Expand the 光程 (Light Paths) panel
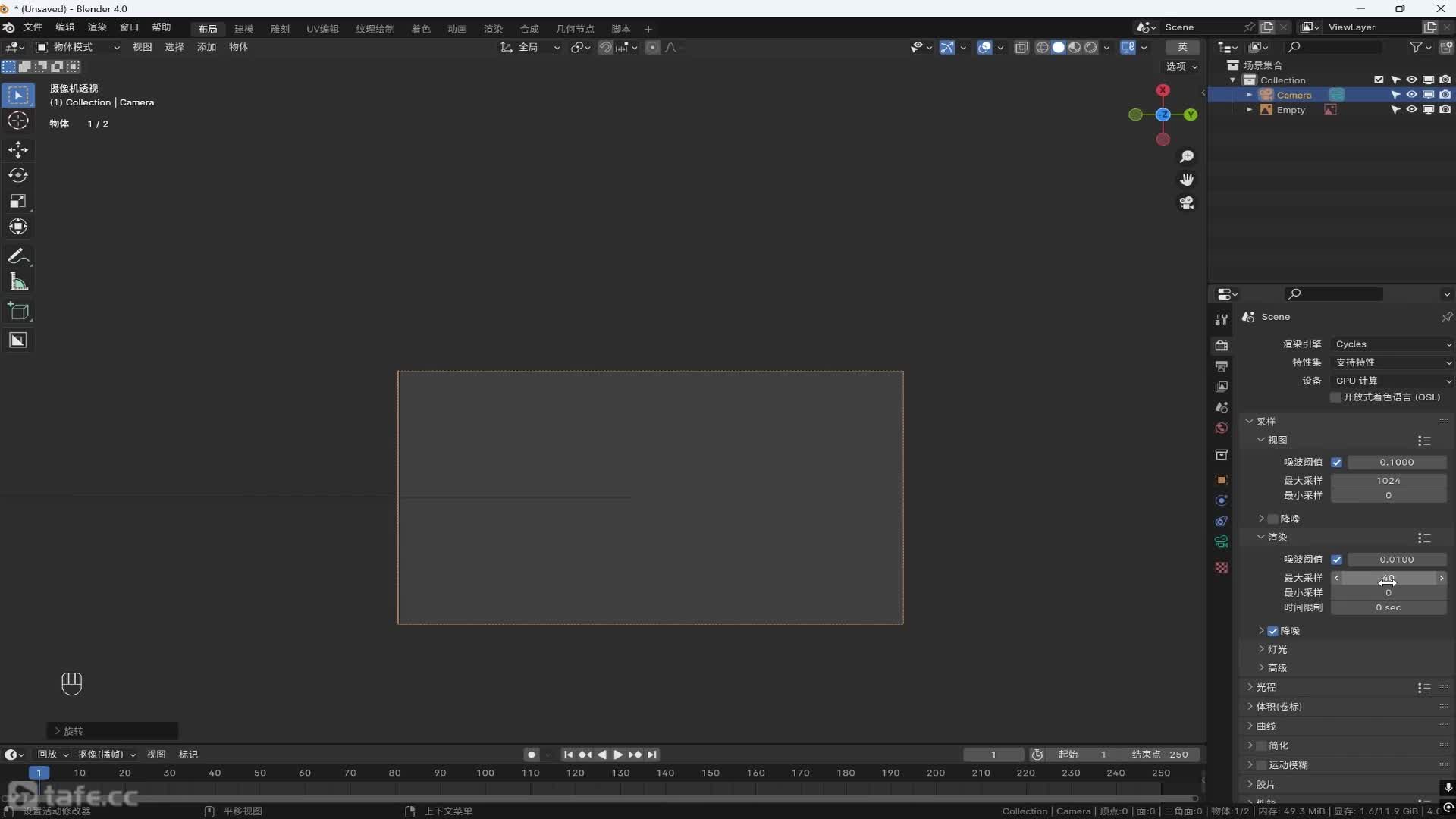This screenshot has height=819, width=1456. click(1266, 687)
